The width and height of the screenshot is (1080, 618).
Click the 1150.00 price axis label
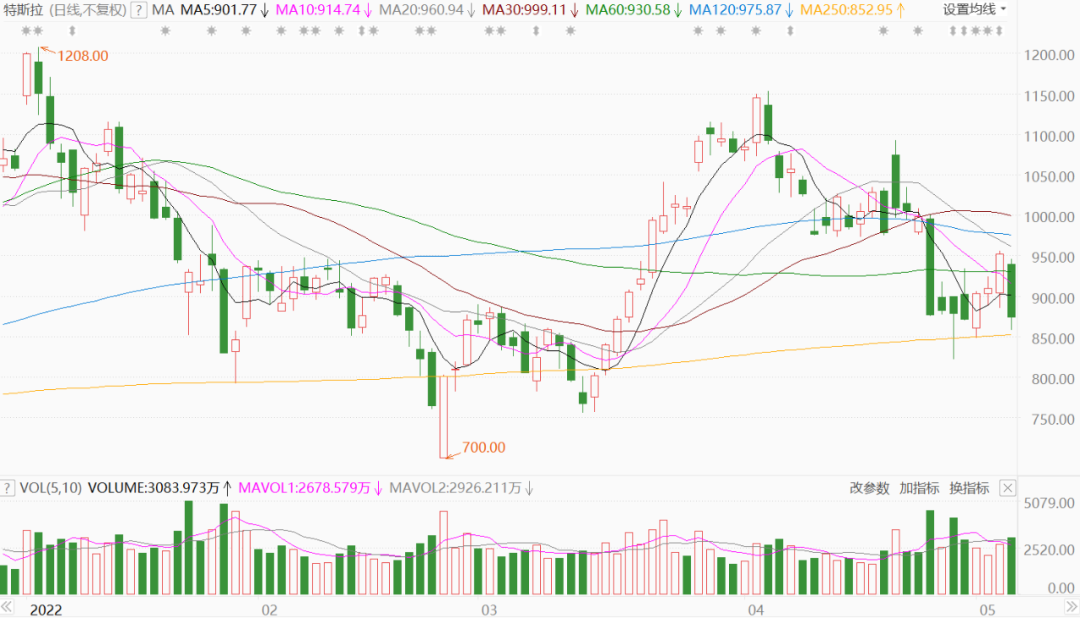point(1049,96)
